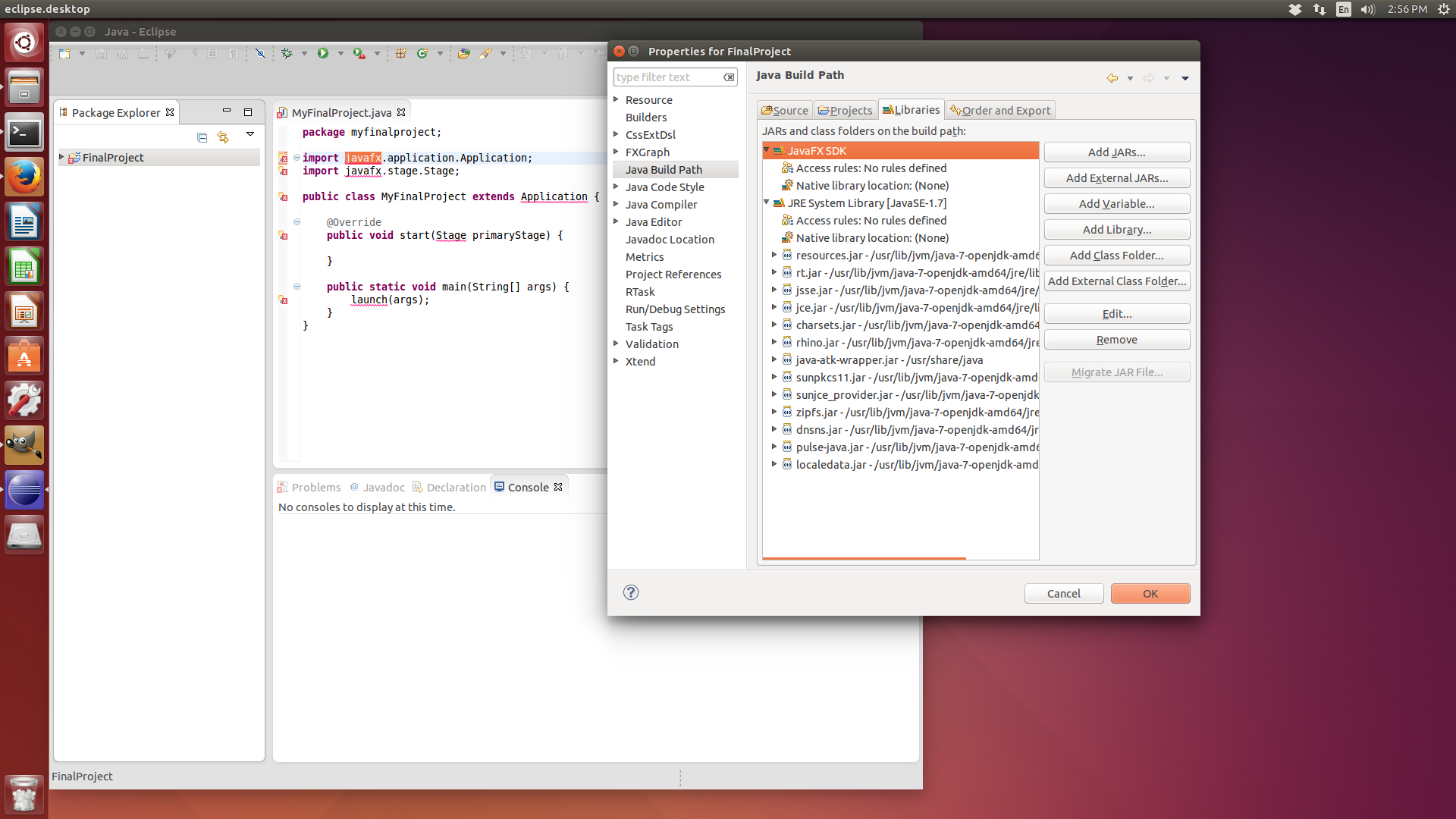Click OK in the Properties dialog

pos(1150,593)
